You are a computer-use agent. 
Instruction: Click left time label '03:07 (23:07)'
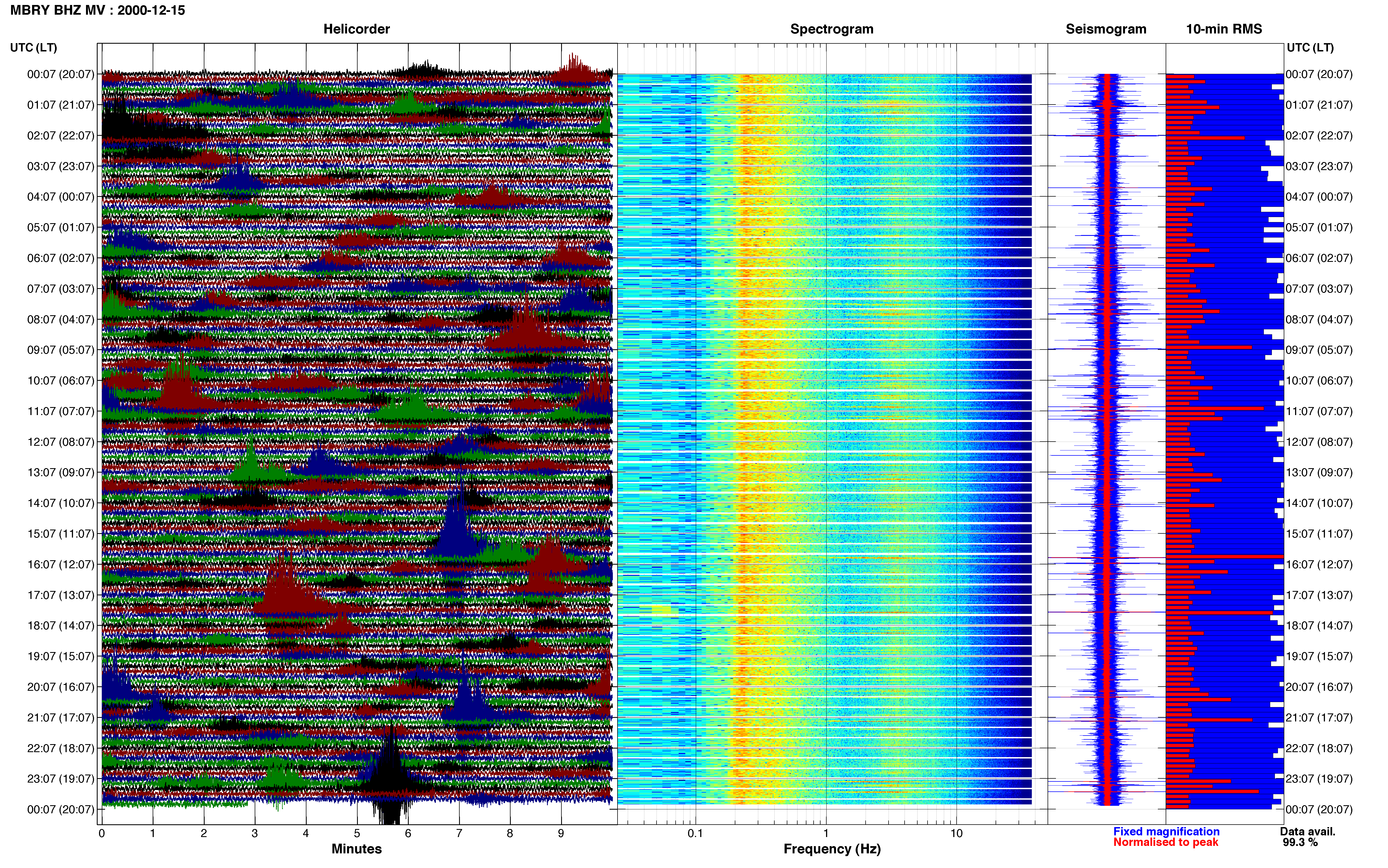pos(61,166)
